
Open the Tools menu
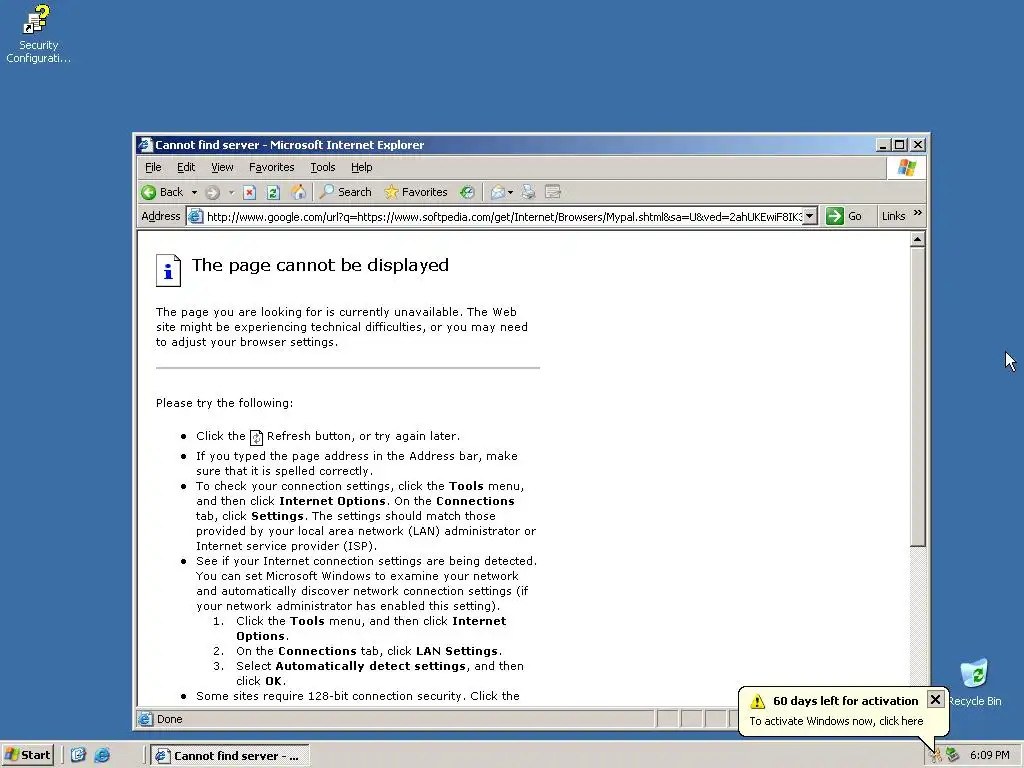(323, 167)
